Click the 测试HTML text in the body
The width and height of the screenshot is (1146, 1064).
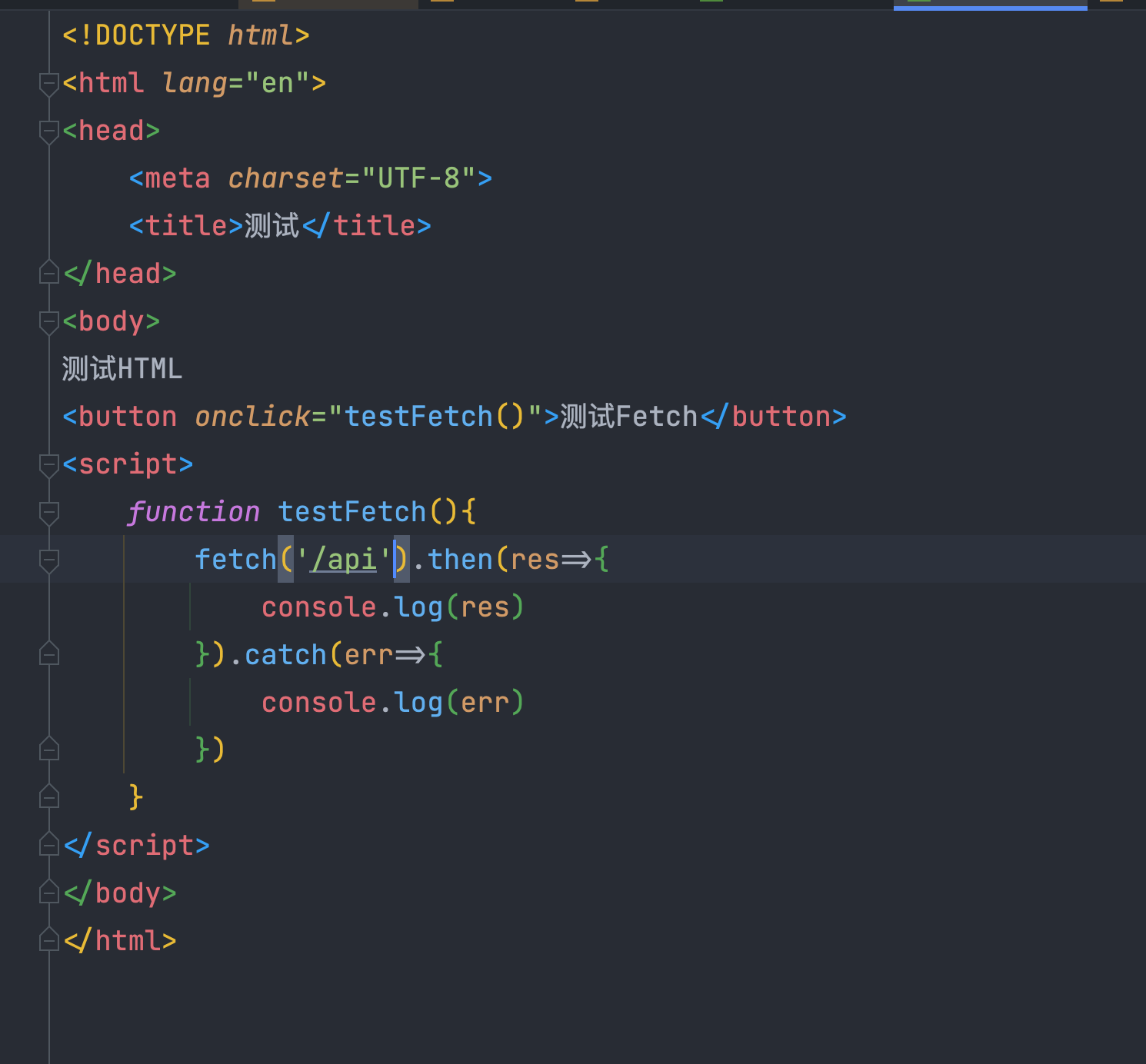tap(122, 369)
